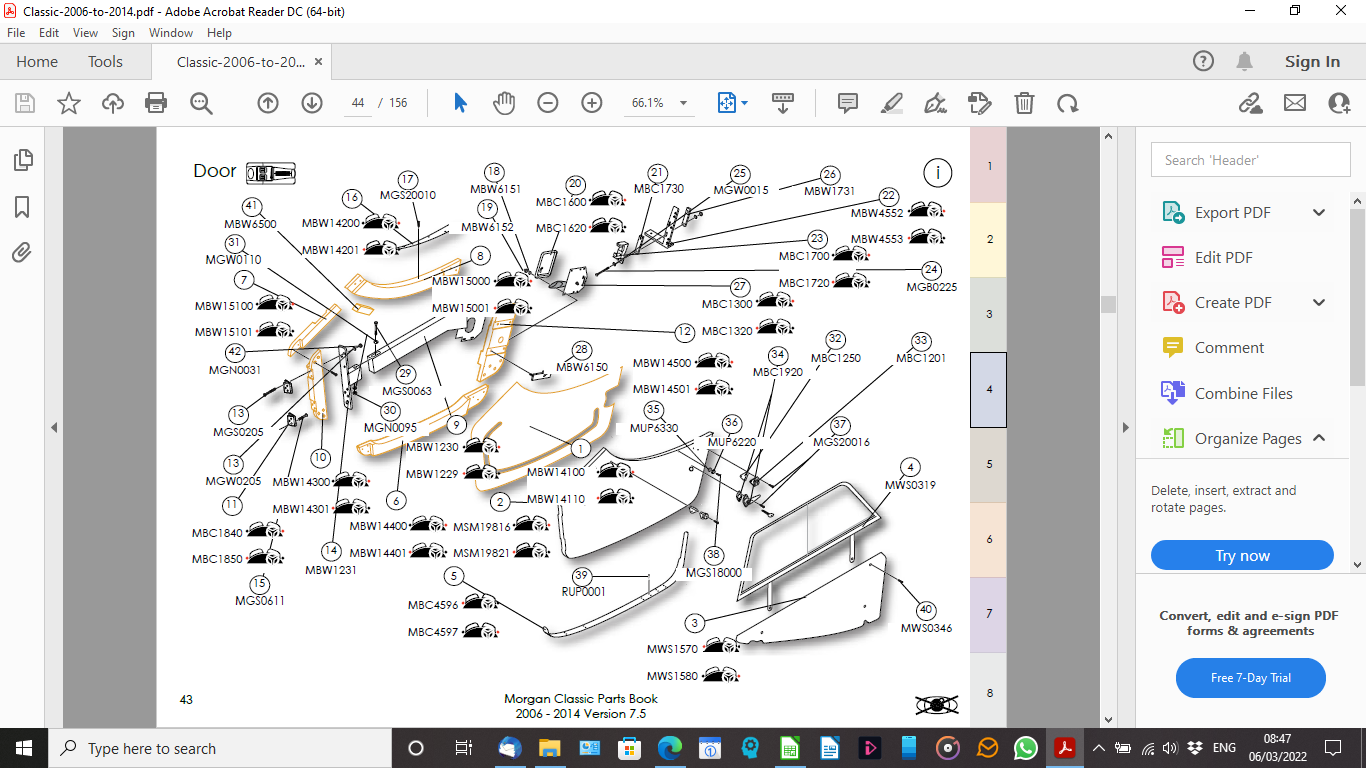Open the Help question mark icon
The image size is (1366, 768).
coord(1203,61)
